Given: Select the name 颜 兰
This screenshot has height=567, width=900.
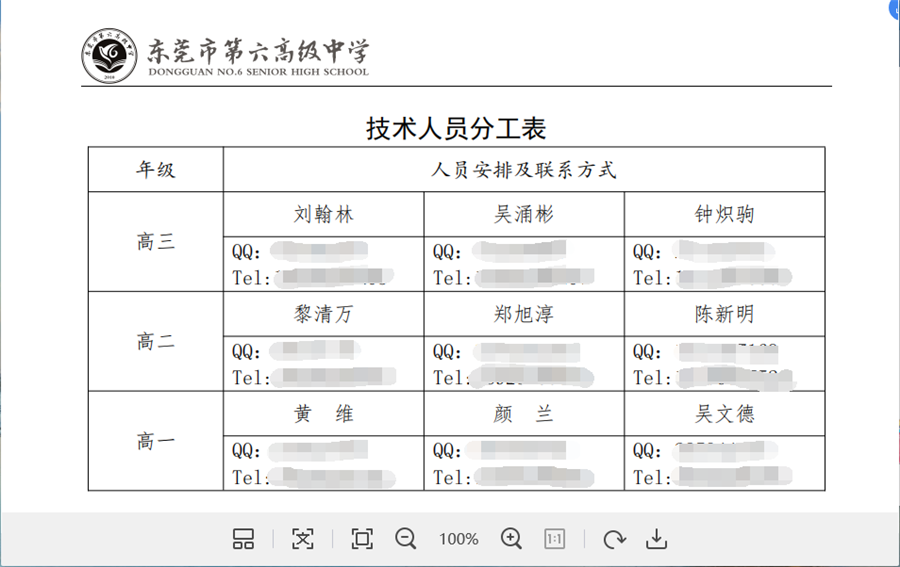Looking at the screenshot, I should 524,413.
